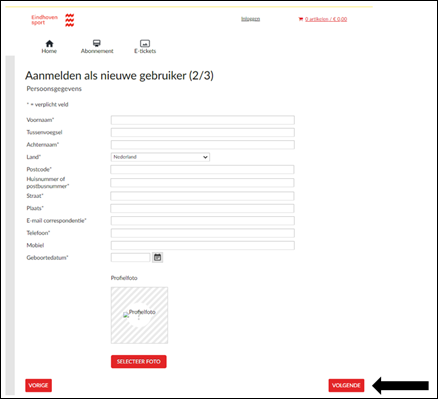
Task: Click into the Straat field
Action: [x=202, y=196]
